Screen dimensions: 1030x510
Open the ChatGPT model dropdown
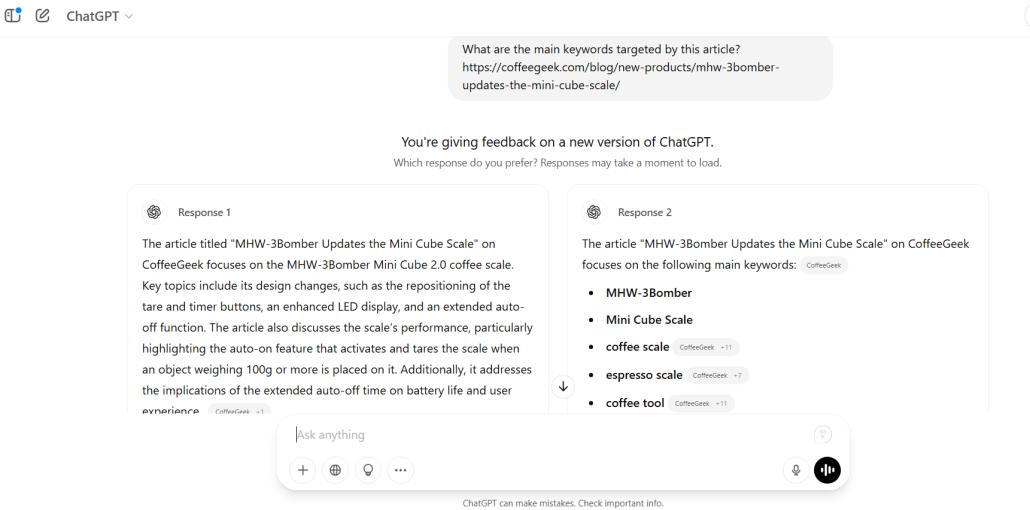point(99,16)
